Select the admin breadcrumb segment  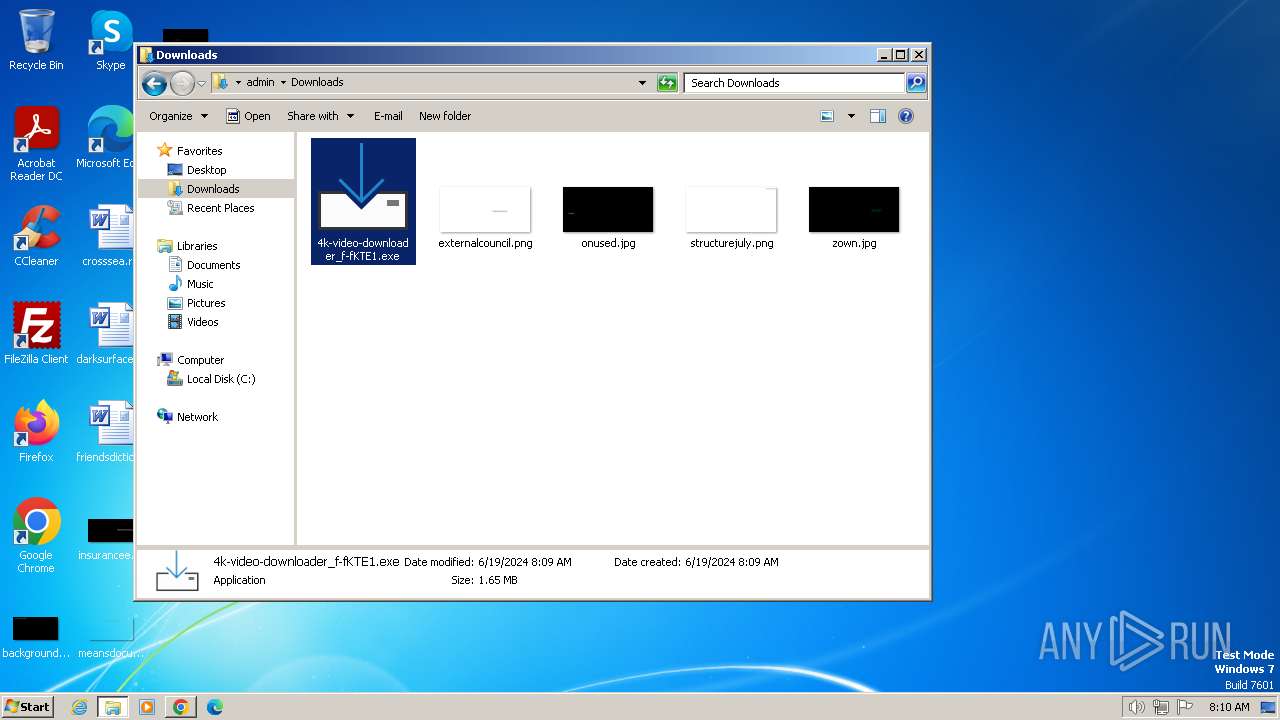[x=260, y=82]
